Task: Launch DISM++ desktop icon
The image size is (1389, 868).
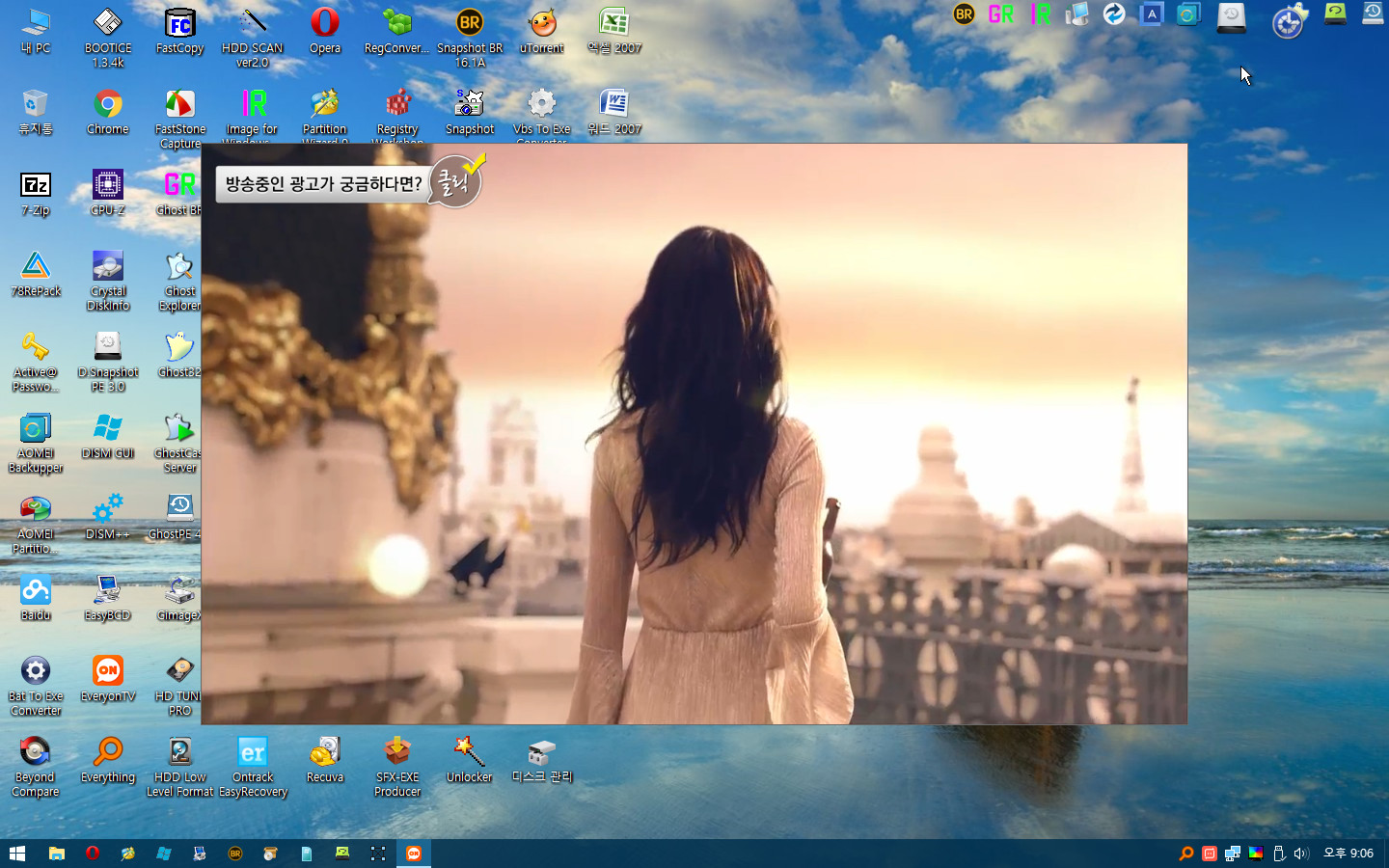Action: click(x=108, y=517)
